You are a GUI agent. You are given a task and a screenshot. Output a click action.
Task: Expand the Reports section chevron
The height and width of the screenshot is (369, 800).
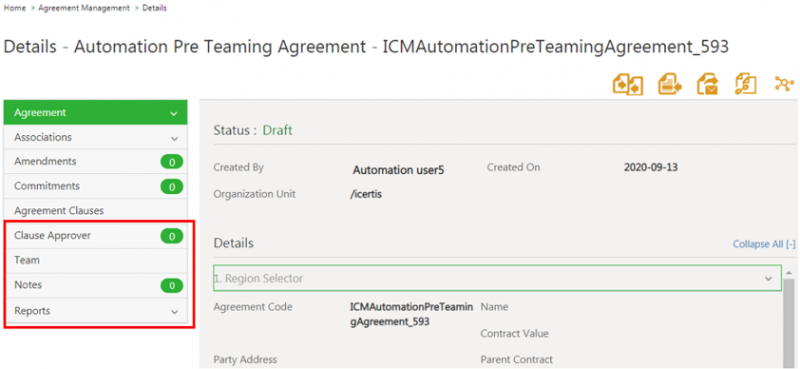tap(174, 311)
